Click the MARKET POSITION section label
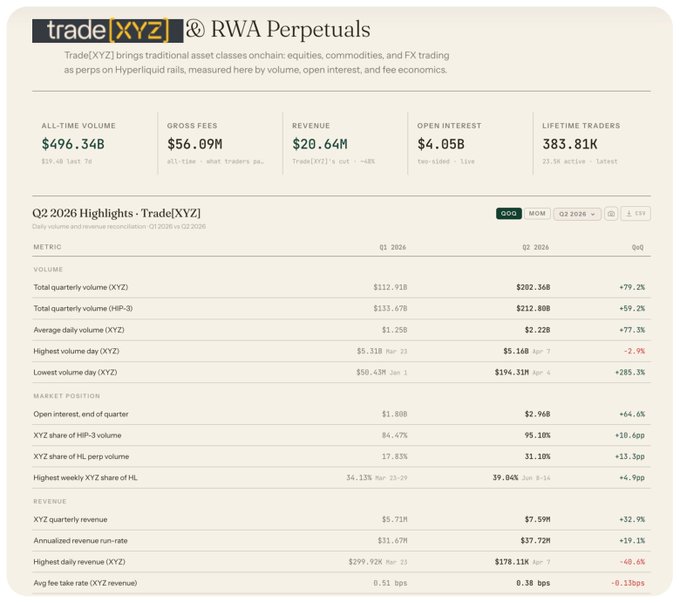The image size is (680, 603). (x=67, y=396)
